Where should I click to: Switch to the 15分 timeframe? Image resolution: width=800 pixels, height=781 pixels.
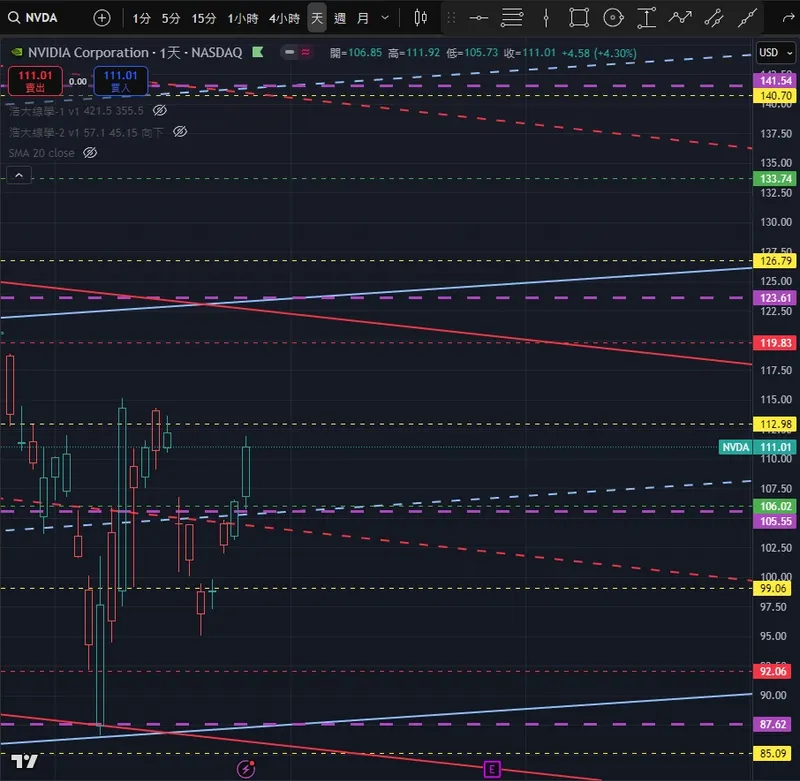coord(204,18)
